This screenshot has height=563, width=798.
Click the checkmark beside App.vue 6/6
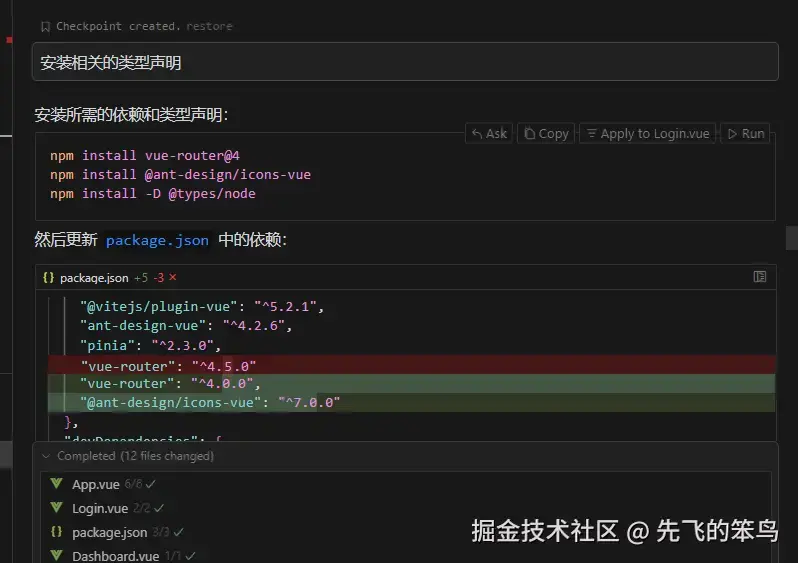(x=151, y=484)
